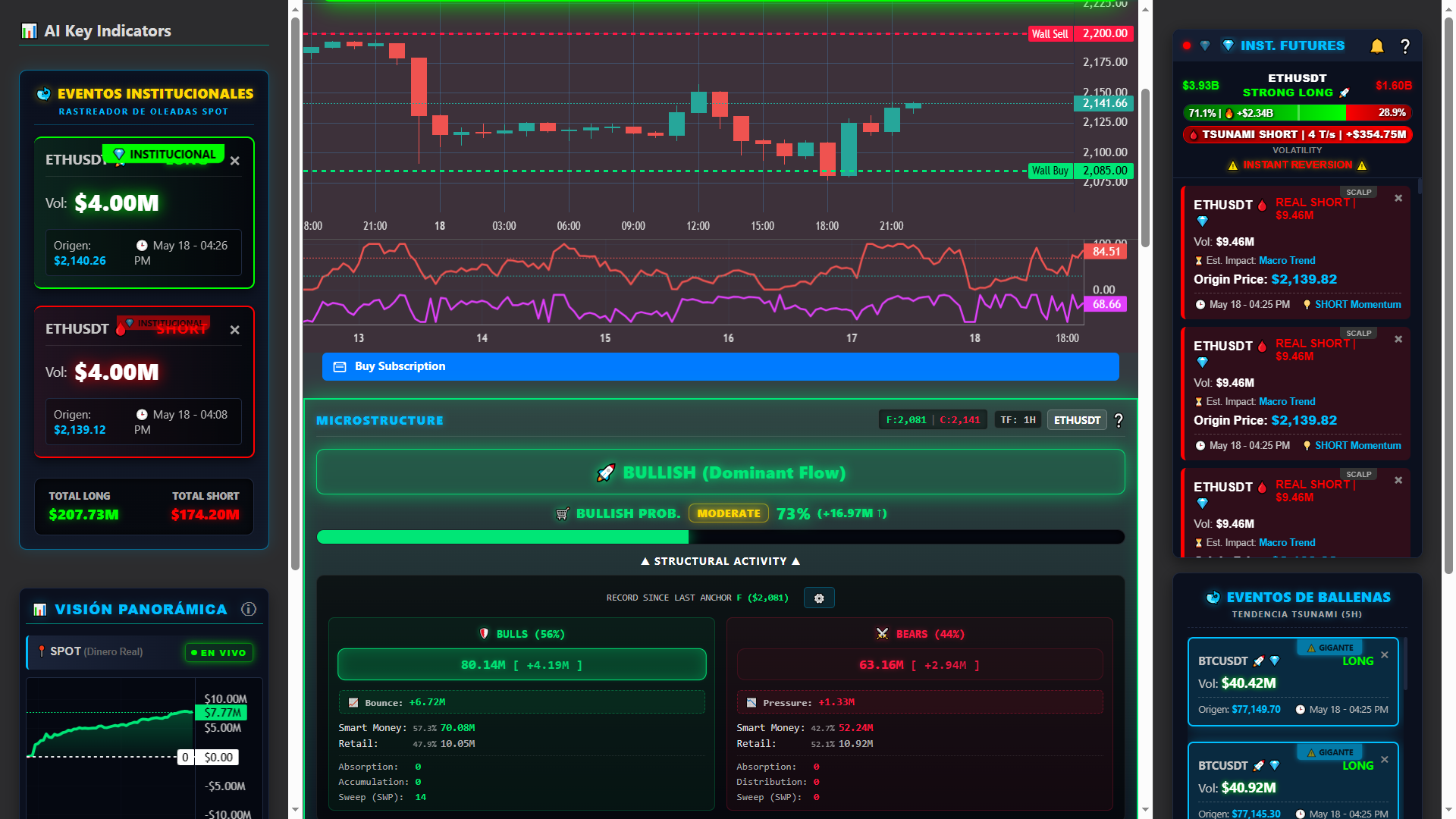The width and height of the screenshot is (1456, 819).
Task: Click the BEARS crossed swords icon
Action: coord(882,634)
